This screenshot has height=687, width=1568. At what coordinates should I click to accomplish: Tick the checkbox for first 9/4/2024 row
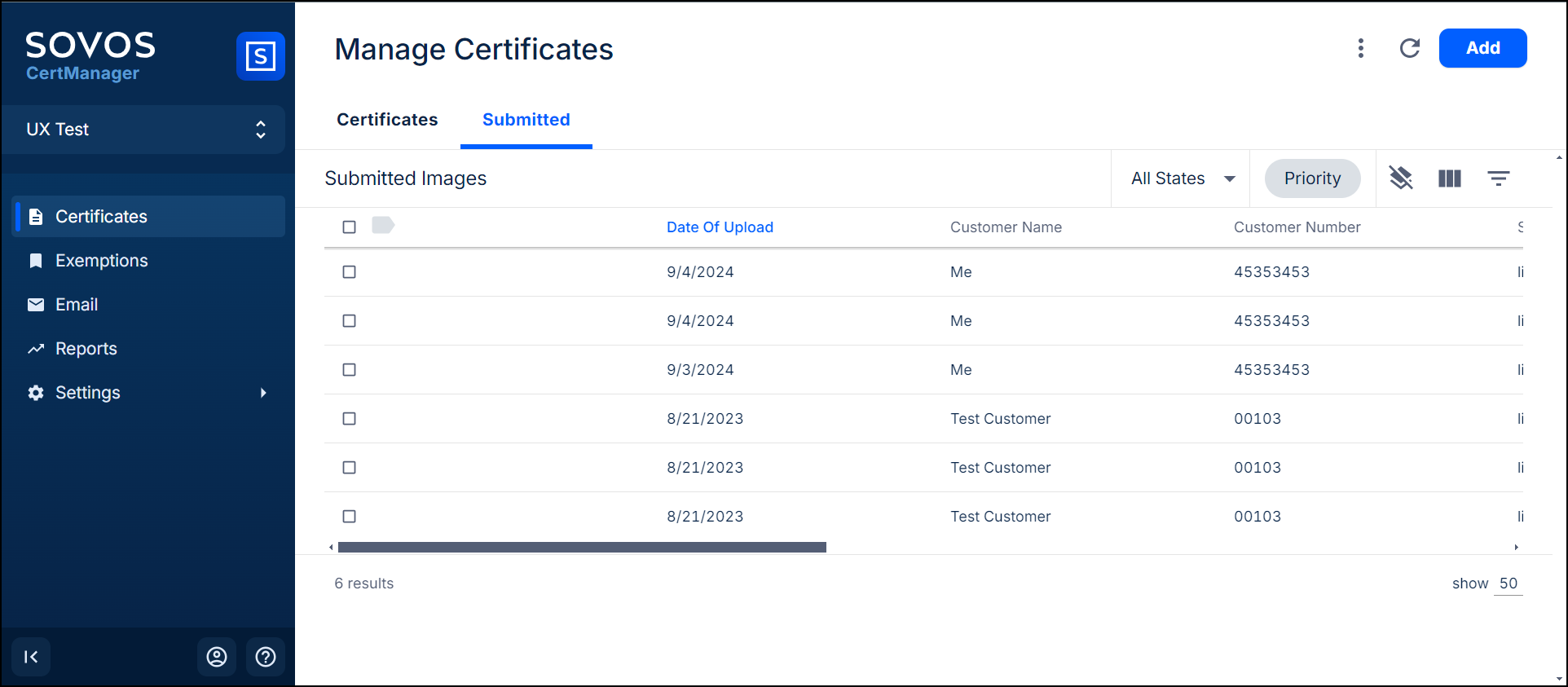(349, 272)
